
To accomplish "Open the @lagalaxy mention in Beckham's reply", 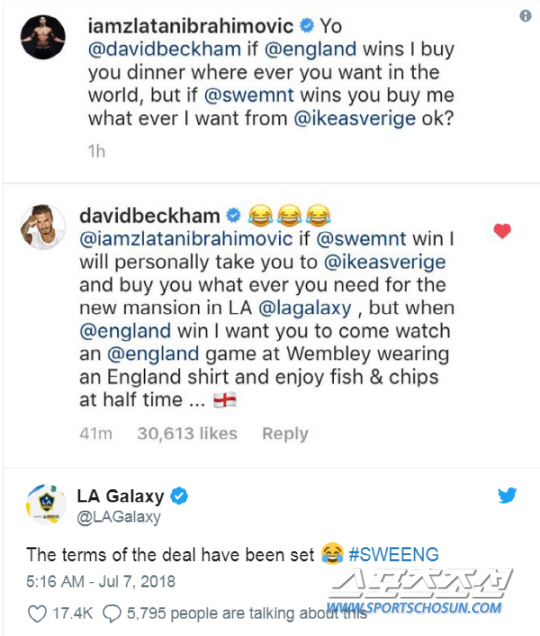I will (305, 308).
